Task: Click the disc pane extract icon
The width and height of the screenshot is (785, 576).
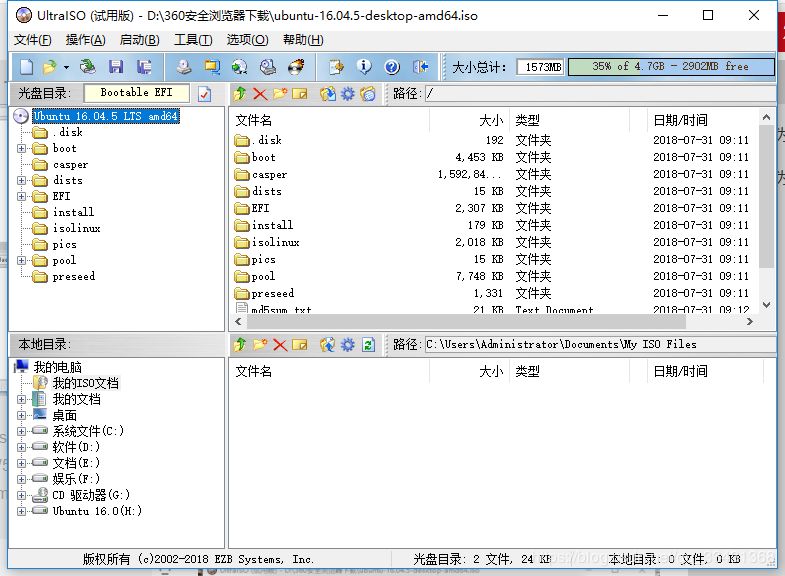Action: pos(328,94)
